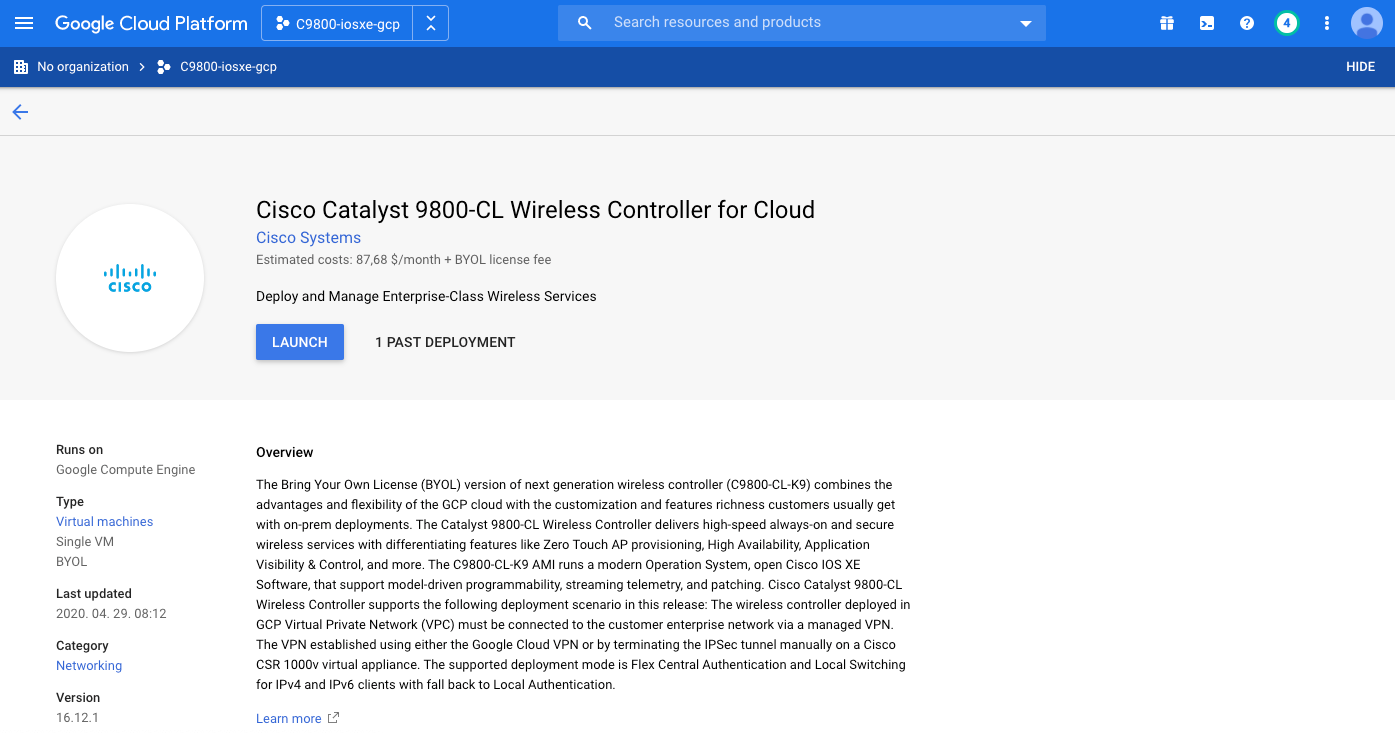View 1 PAST DEPLOYMENT

click(x=445, y=342)
